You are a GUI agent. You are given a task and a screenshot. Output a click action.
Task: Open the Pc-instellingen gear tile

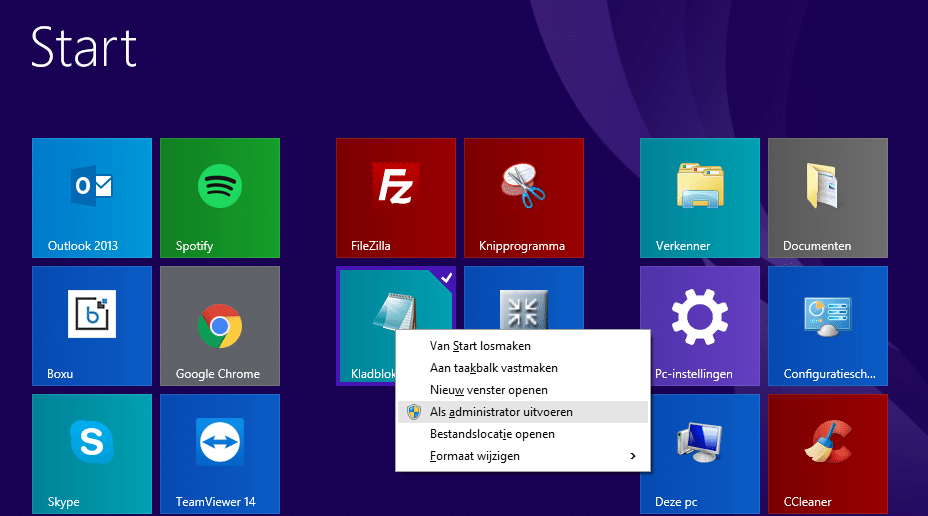[700, 326]
